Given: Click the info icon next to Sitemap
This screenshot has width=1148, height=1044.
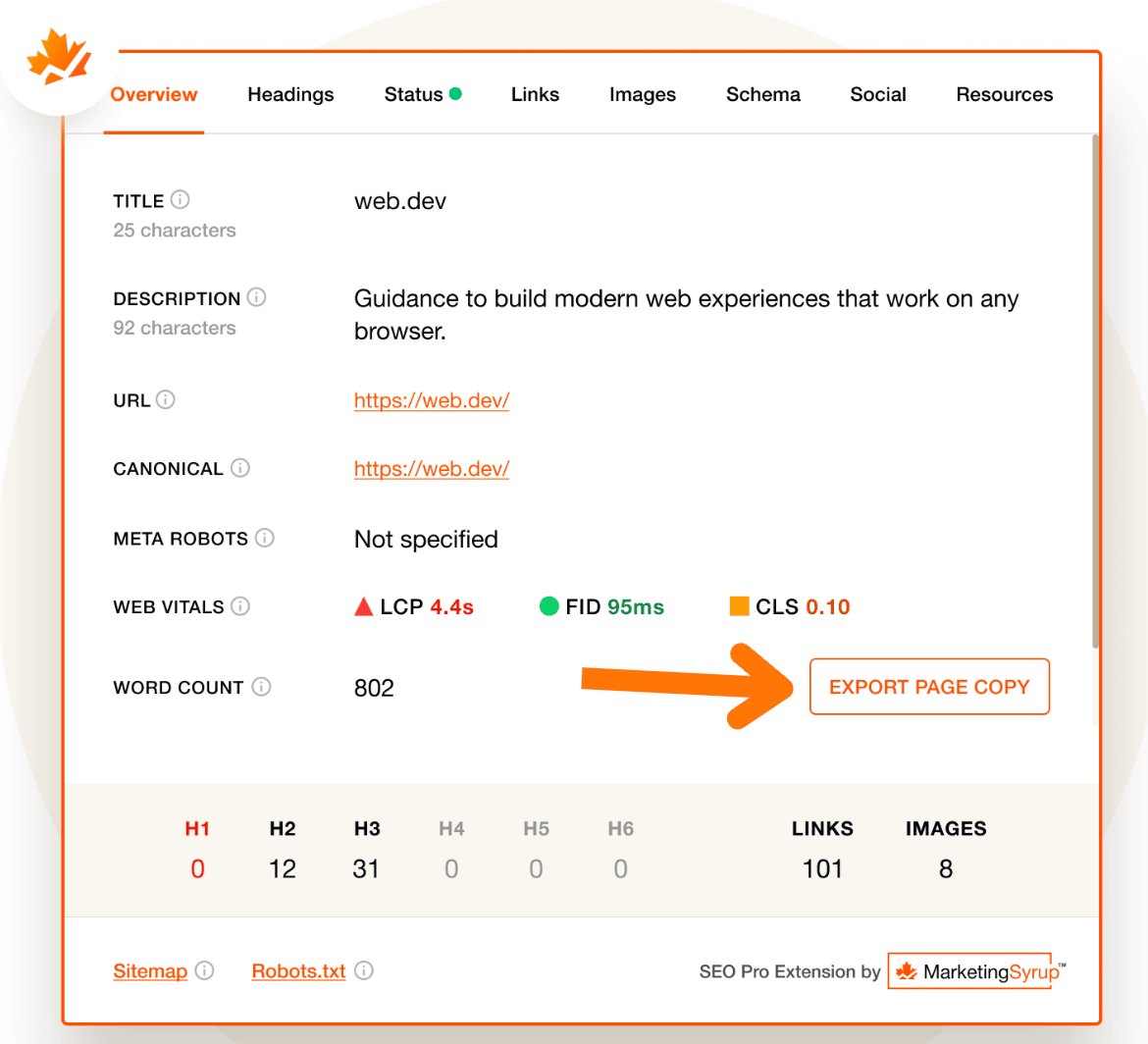Looking at the screenshot, I should tap(204, 970).
